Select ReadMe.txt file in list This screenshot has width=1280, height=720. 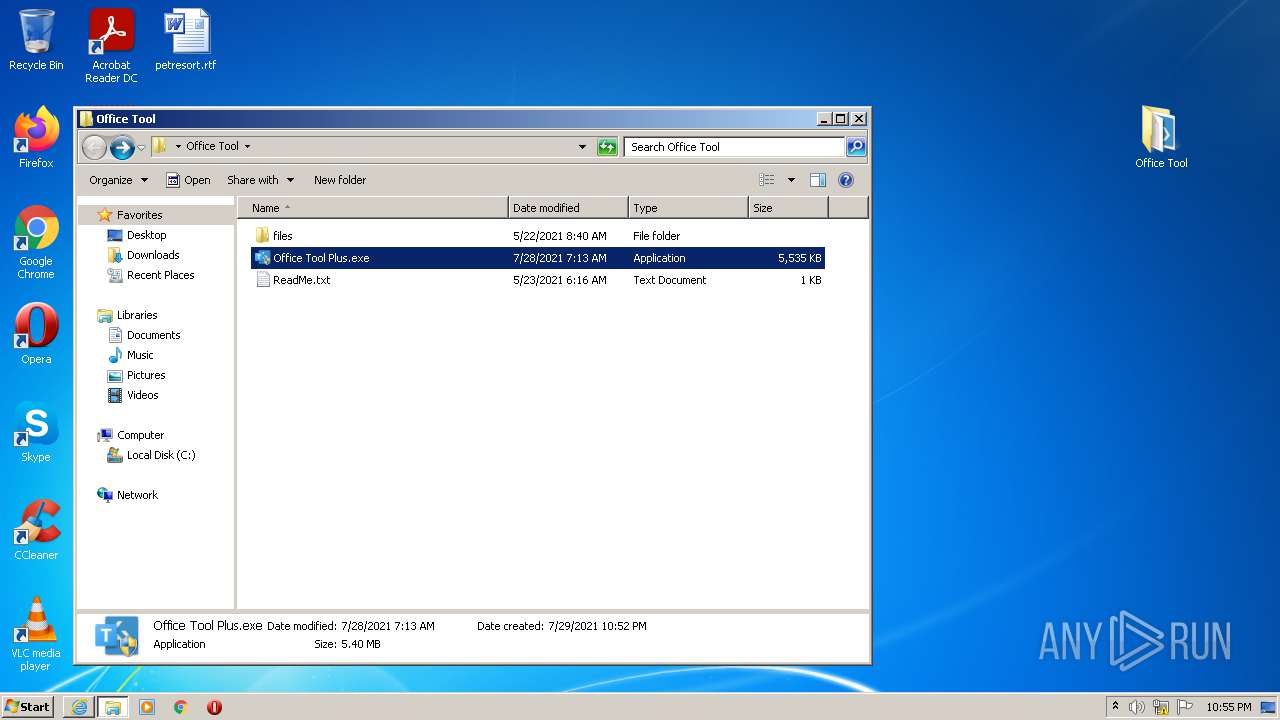(301, 280)
